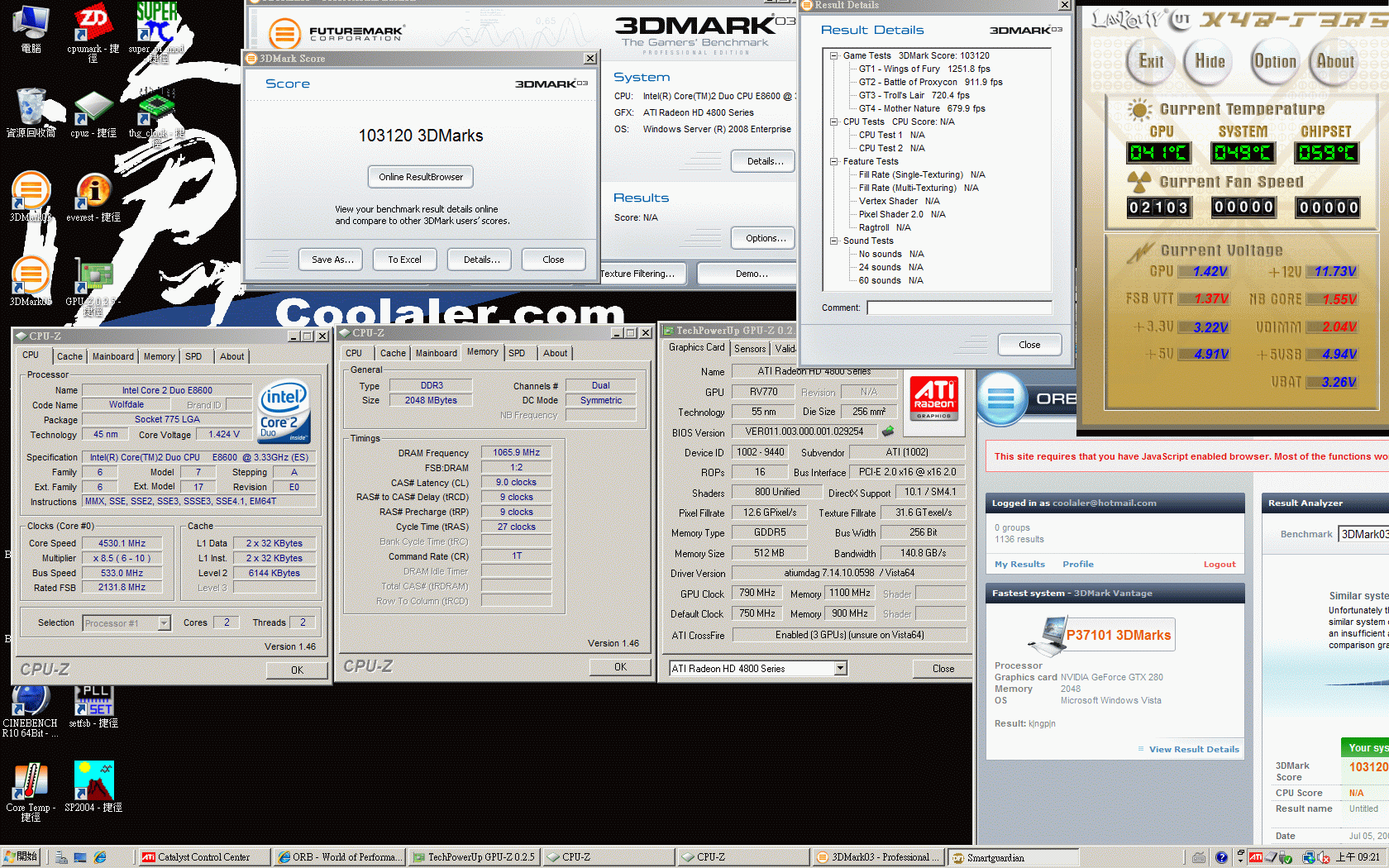Select the Graphics Card tab in GPU-Z
Viewport: 1389px width, 868px height.
point(697,347)
